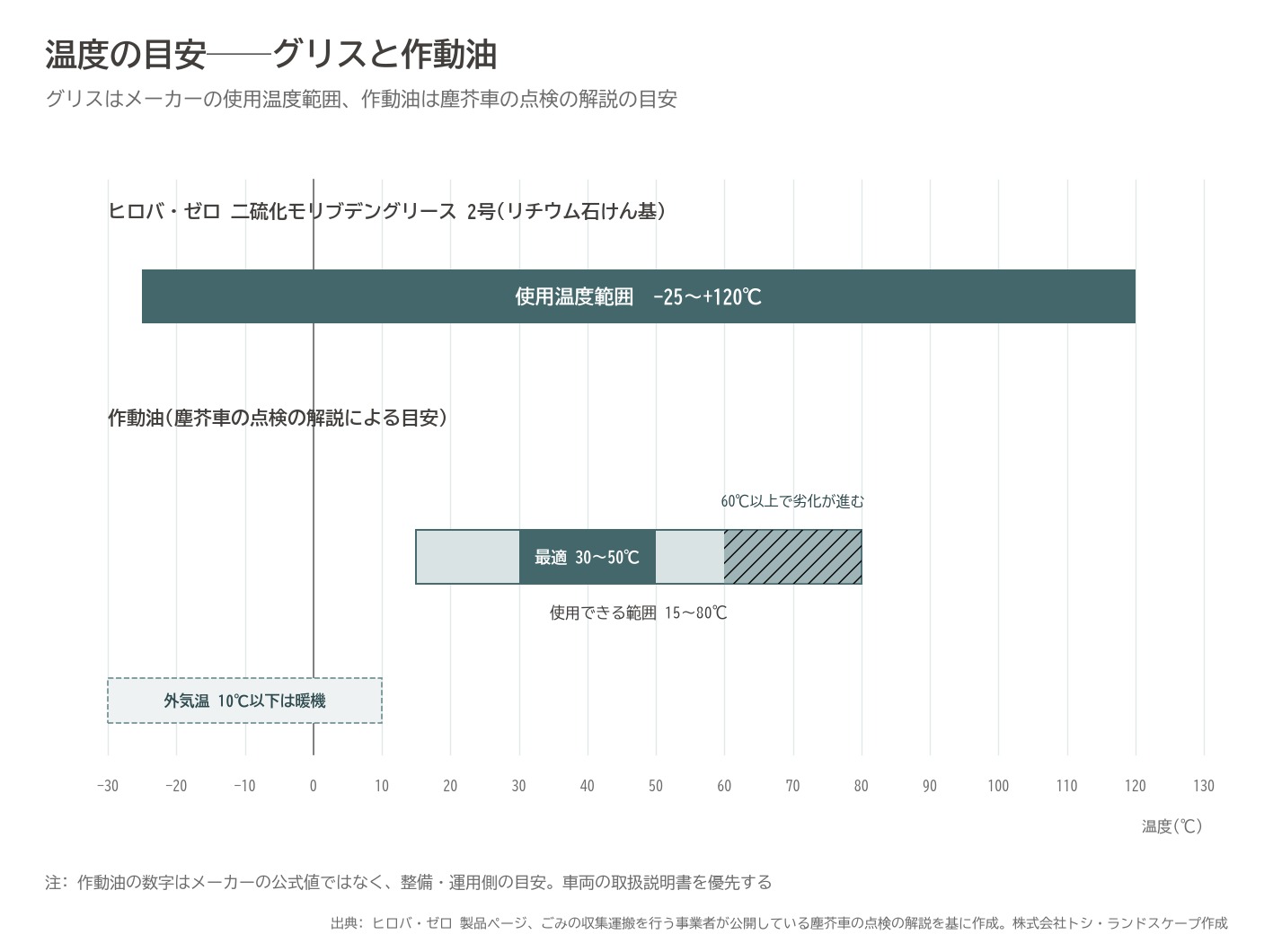Click the axis tick label 120
This screenshot has height=952, width=1273.
click(1136, 786)
